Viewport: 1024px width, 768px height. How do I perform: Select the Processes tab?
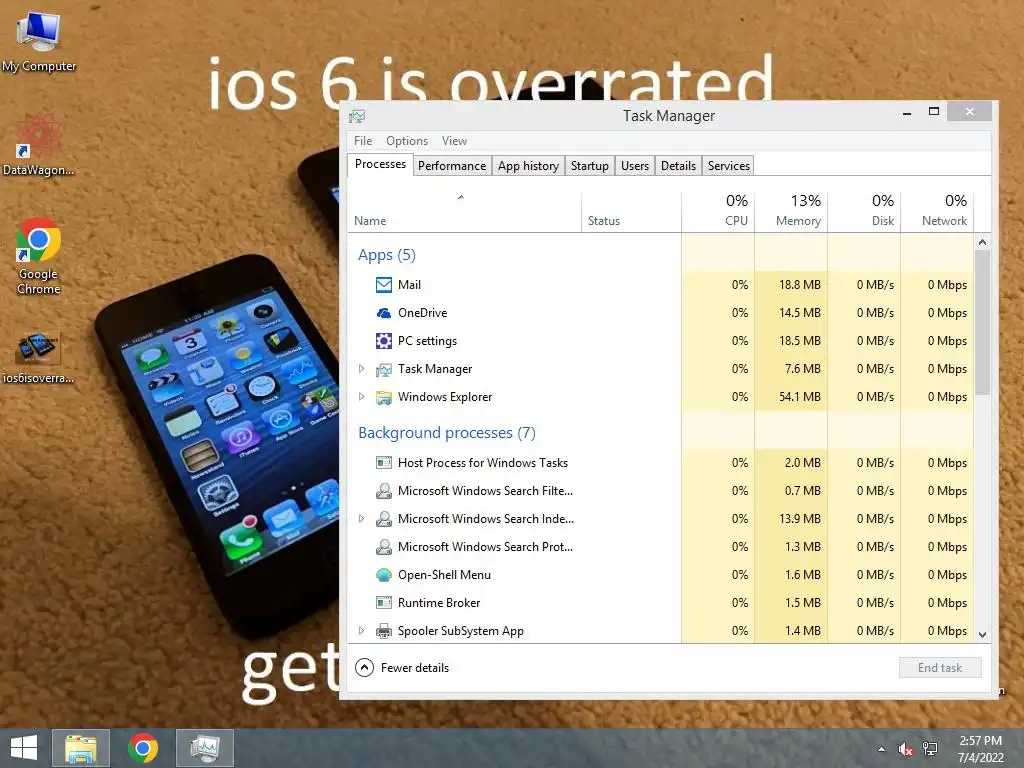[381, 165]
